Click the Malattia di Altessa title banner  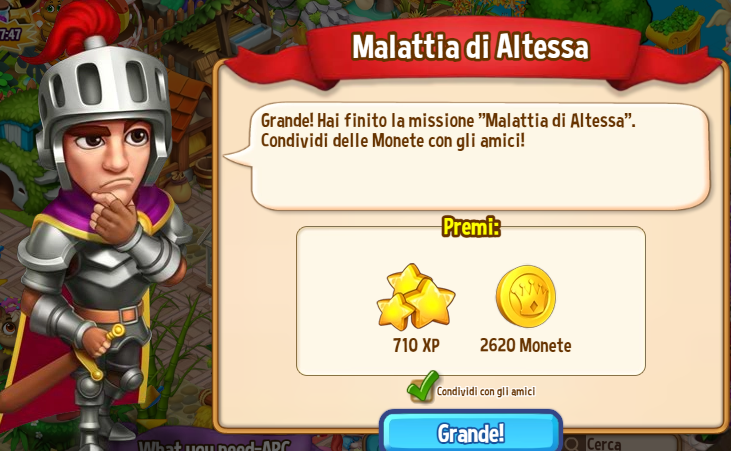click(471, 48)
